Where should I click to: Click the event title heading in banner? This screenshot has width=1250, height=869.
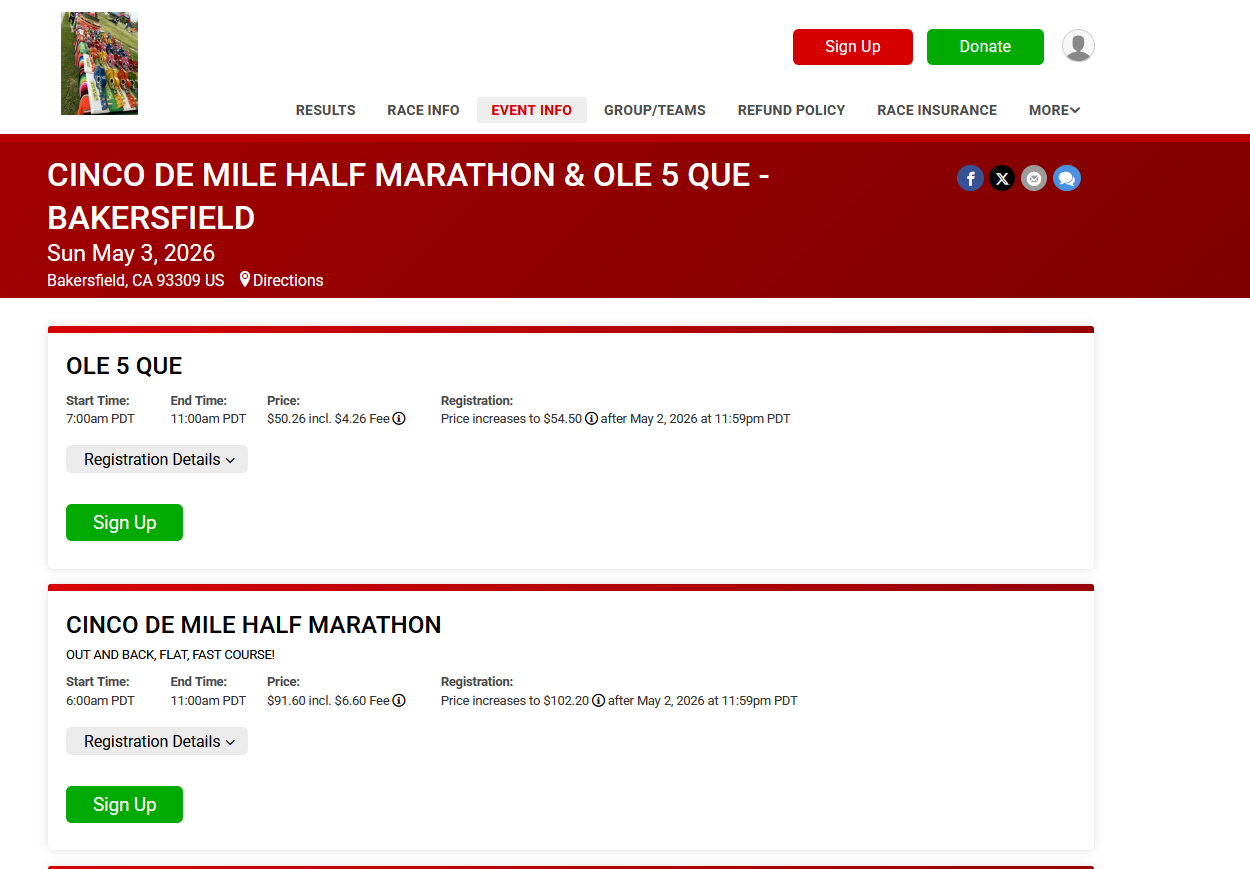[408, 196]
